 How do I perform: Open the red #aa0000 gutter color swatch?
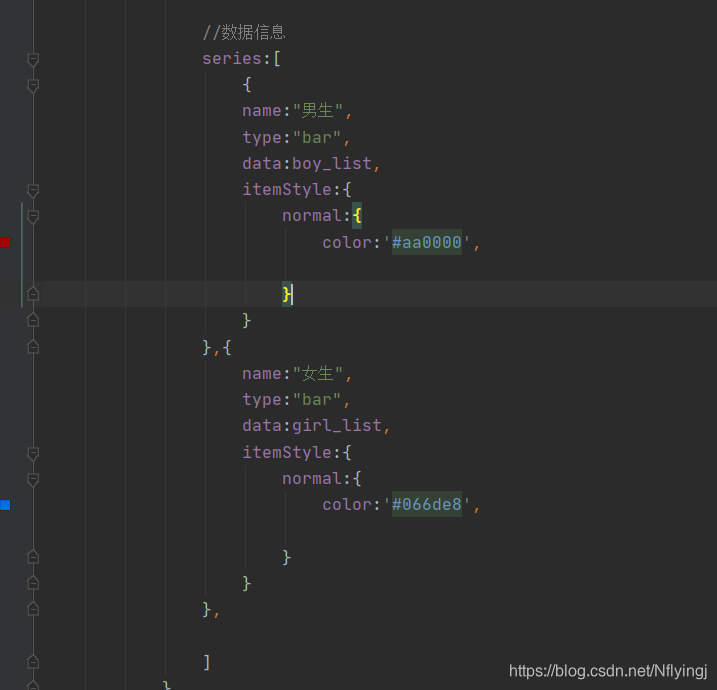[x=5, y=242]
